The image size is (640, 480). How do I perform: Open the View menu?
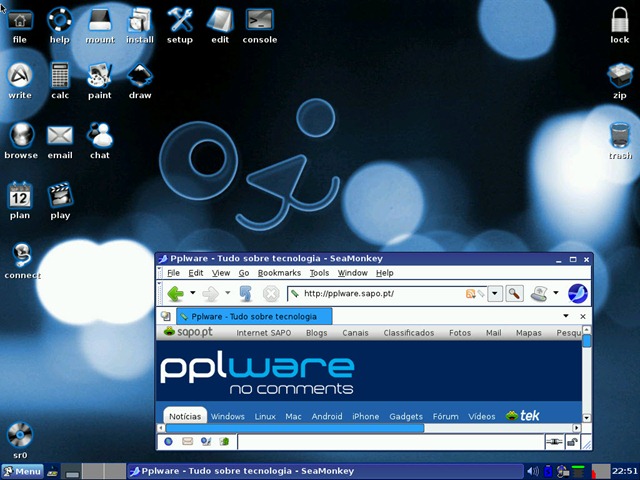coord(221,273)
